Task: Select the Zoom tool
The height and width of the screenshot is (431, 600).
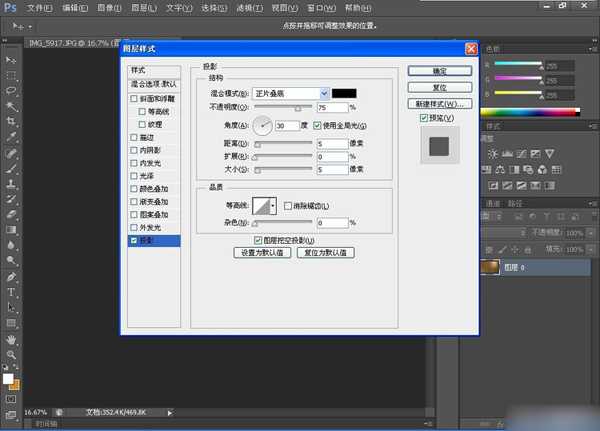Action: [11, 355]
